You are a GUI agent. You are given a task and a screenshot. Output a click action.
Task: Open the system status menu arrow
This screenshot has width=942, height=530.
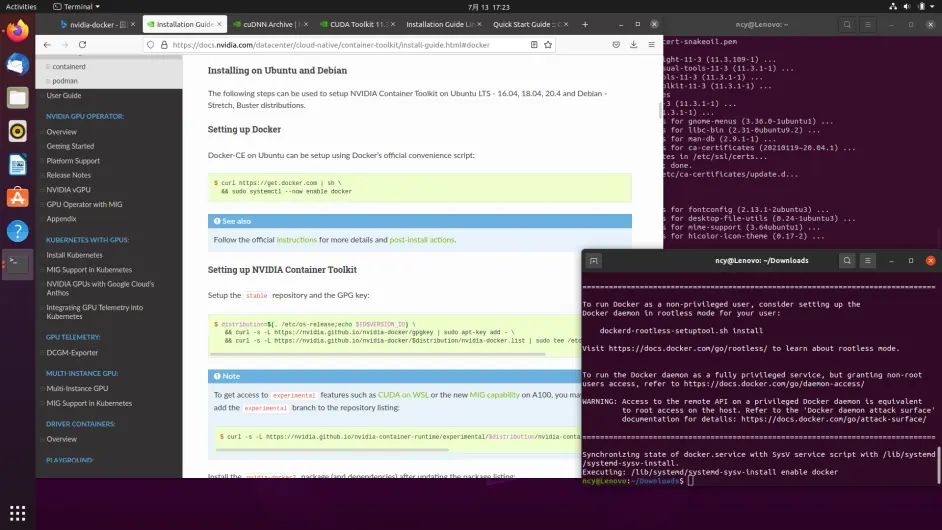coord(933,7)
